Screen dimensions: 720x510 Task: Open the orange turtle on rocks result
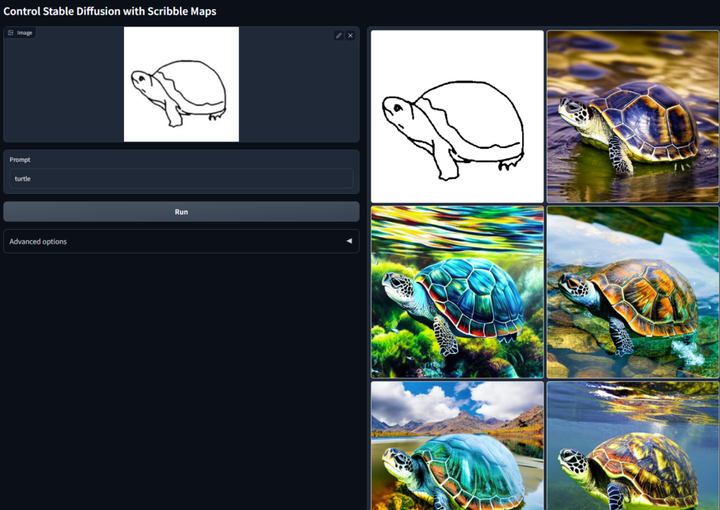click(633, 292)
